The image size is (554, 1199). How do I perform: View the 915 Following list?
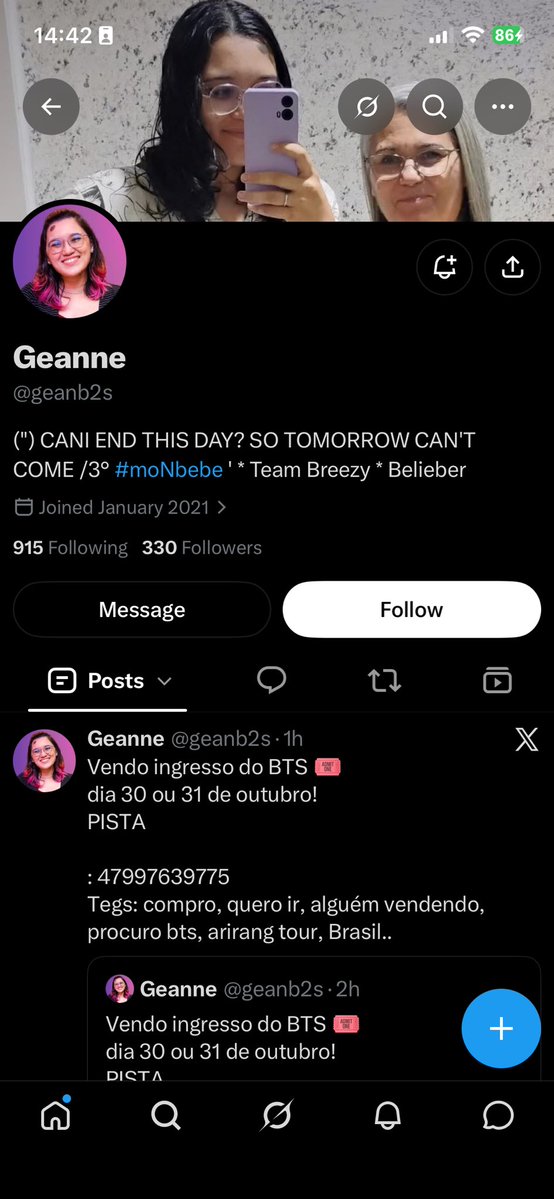[70, 548]
